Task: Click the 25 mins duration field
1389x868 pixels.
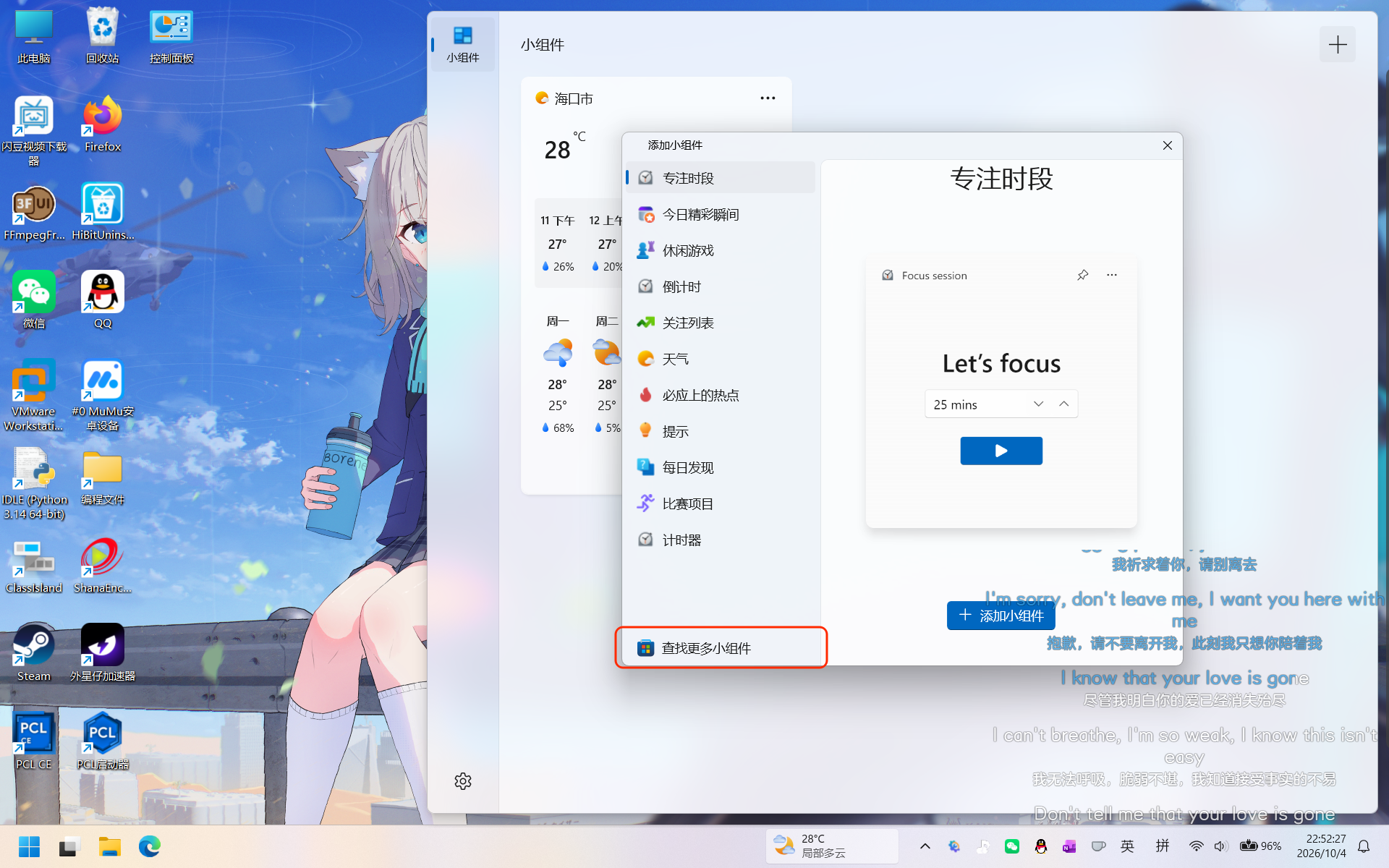Action: (x=1001, y=404)
